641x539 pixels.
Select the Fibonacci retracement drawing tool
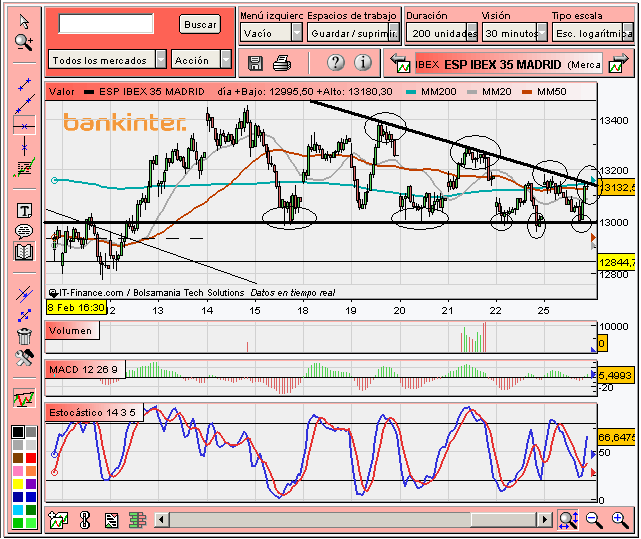(x=24, y=168)
